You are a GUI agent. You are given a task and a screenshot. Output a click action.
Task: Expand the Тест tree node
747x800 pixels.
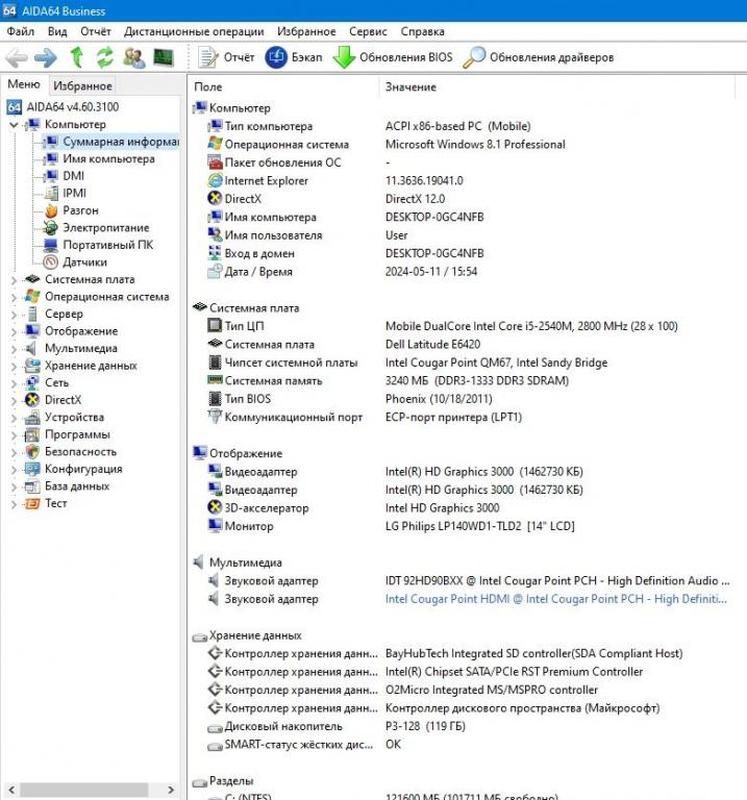(13, 504)
